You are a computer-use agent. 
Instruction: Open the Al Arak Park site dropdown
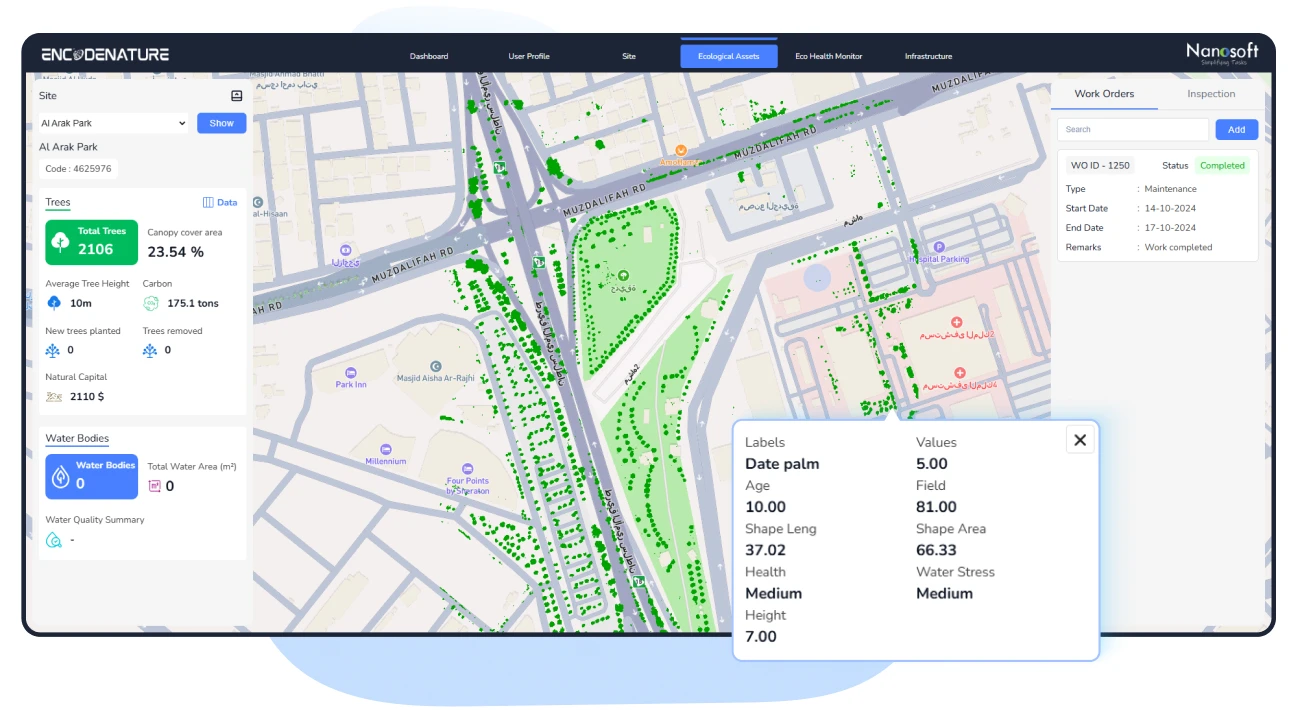click(112, 123)
